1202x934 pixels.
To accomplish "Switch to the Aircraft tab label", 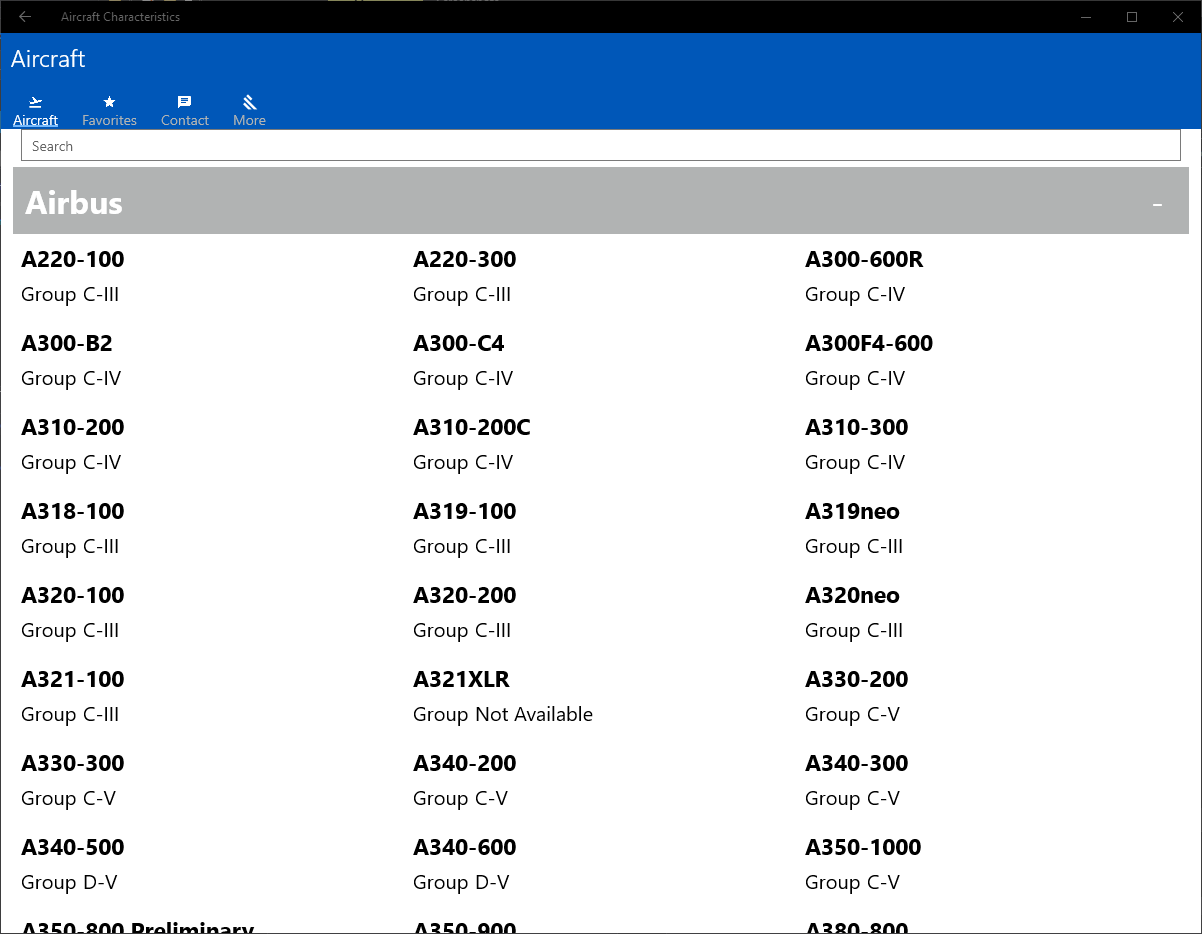I will [x=35, y=120].
